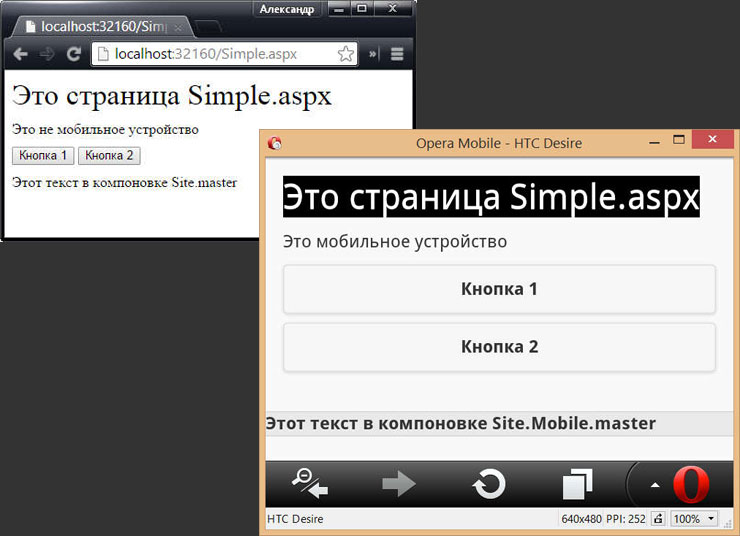Click Chrome's forward arrow button
Viewport: 740px width, 536px height.
coord(47,54)
